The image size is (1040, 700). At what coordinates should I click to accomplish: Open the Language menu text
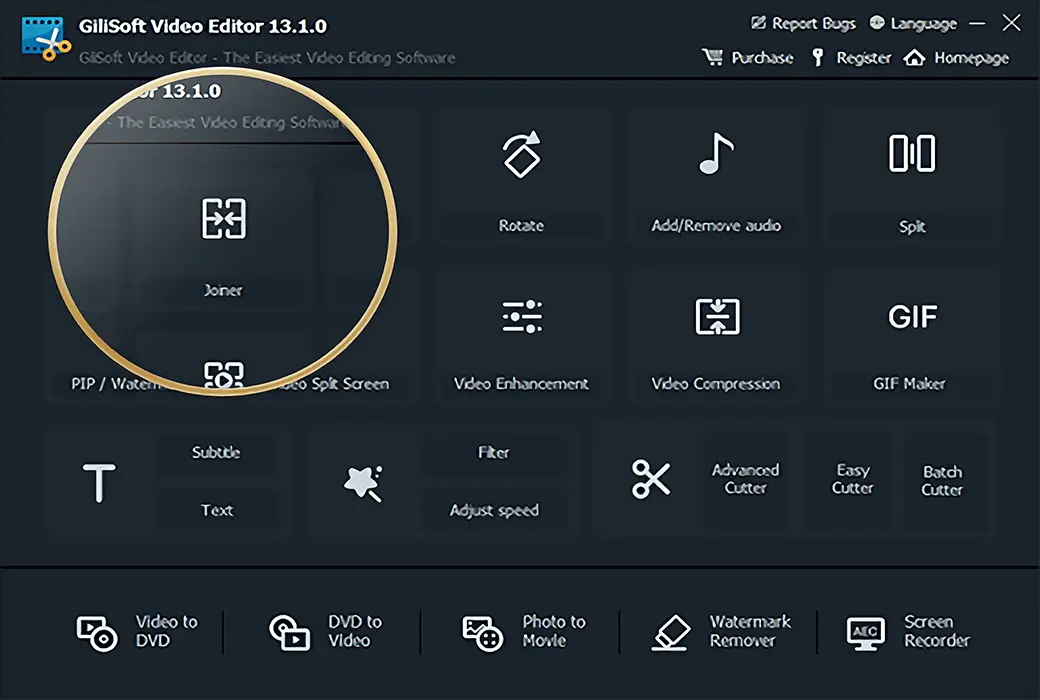coord(924,24)
